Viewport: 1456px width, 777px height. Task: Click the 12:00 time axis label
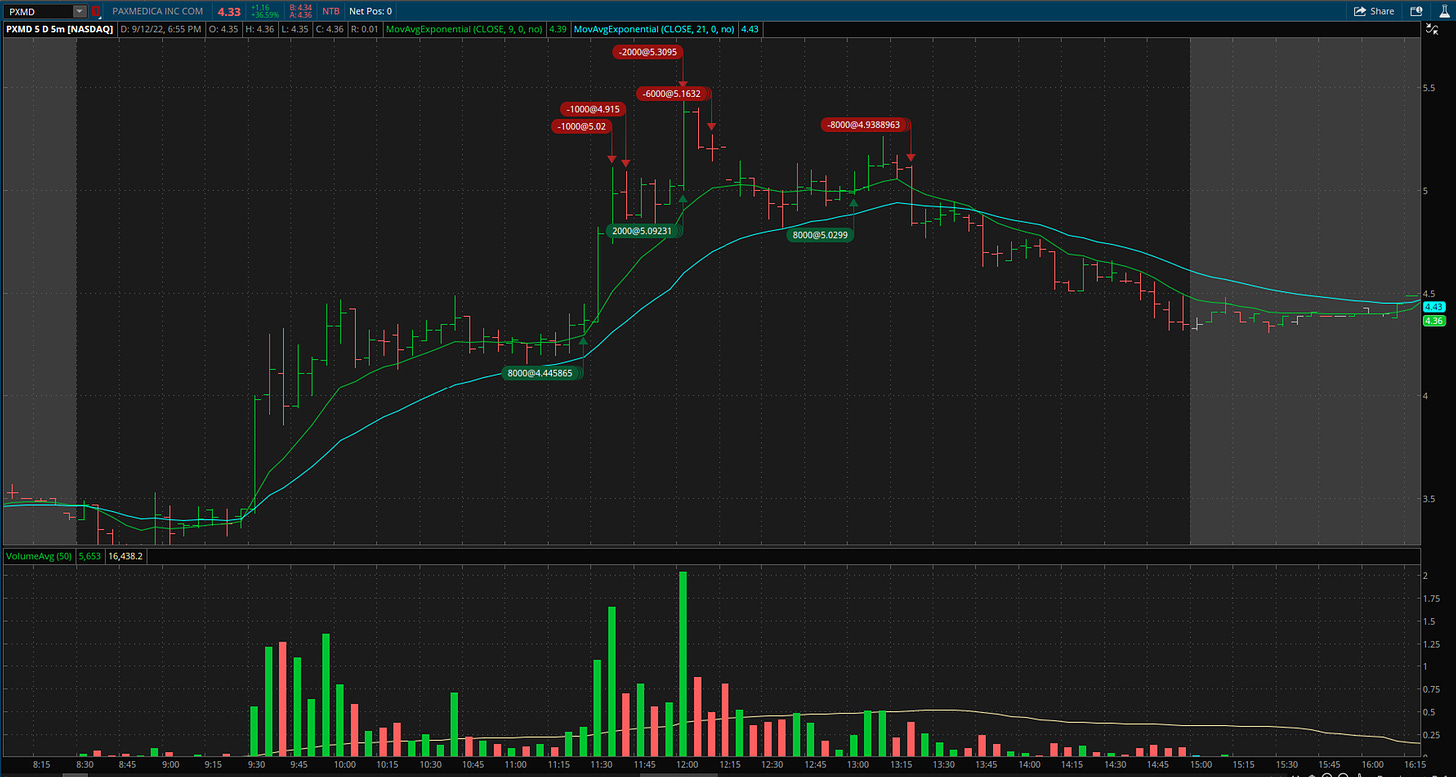click(687, 764)
